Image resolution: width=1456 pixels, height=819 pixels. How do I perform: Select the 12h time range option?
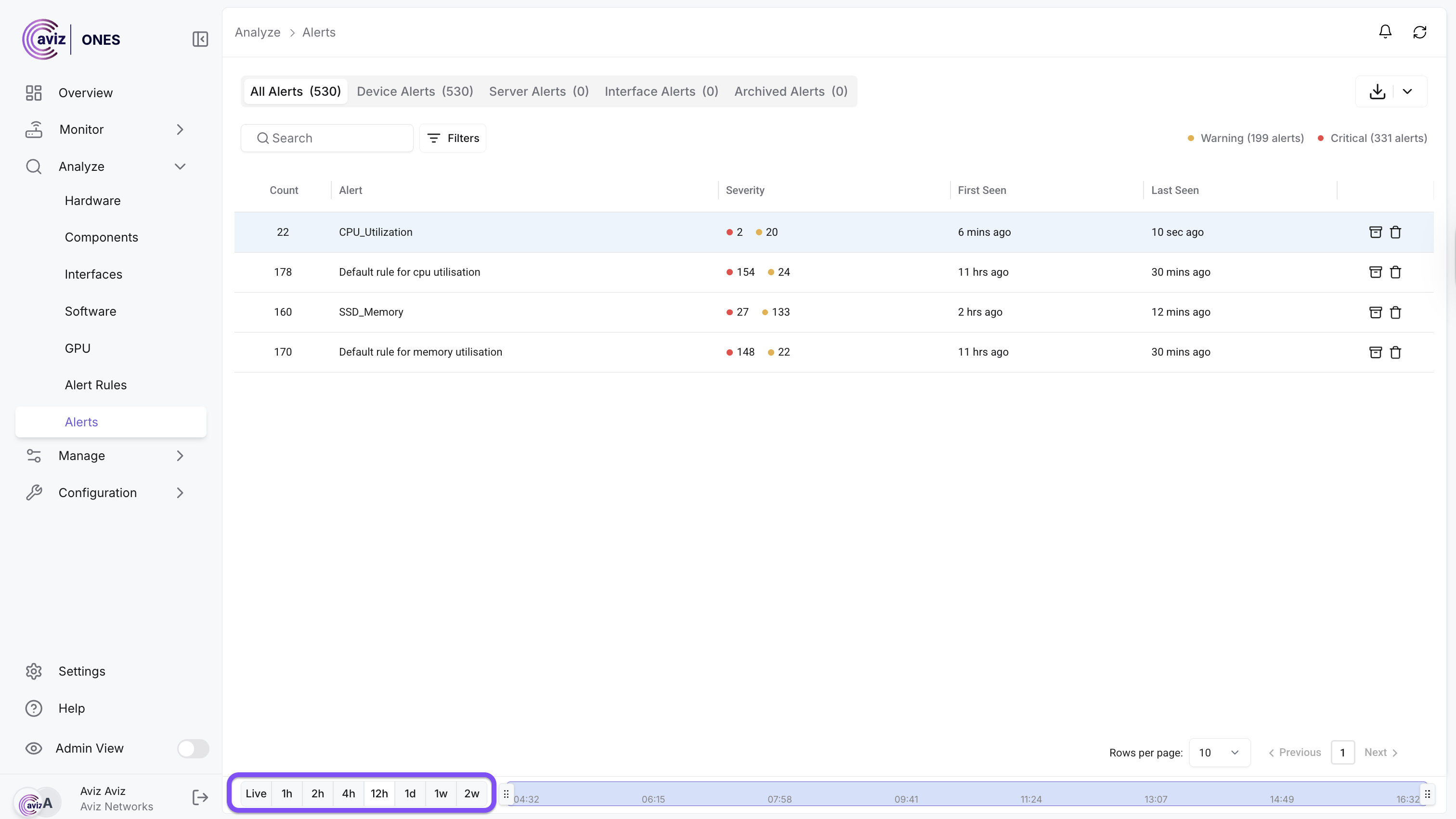coord(379,793)
